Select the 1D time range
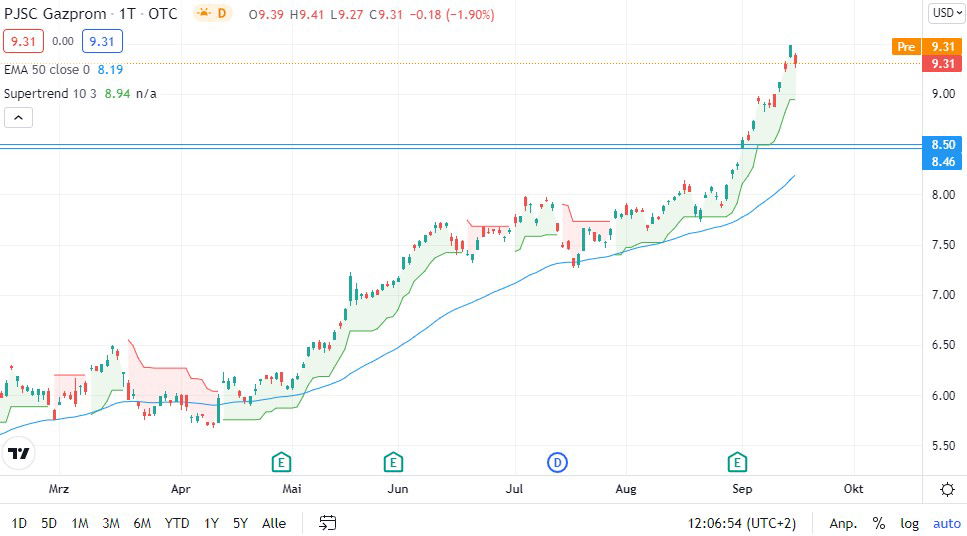The image size is (967, 536). 19,523
